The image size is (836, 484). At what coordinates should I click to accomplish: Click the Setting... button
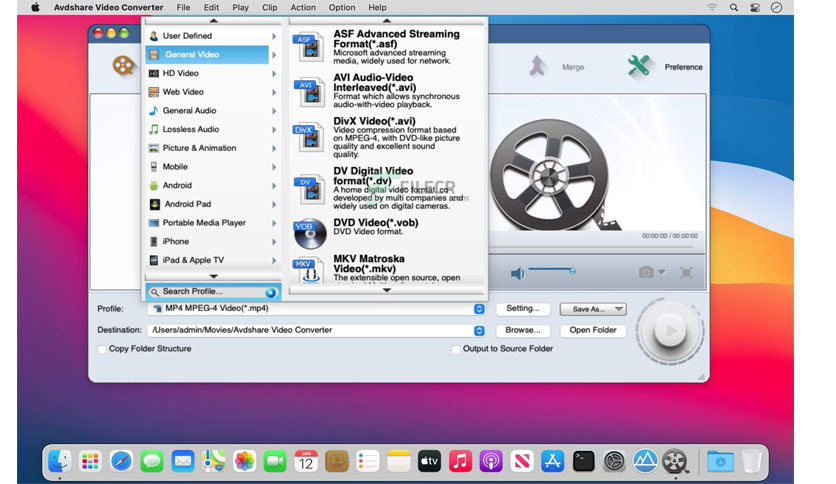(x=522, y=309)
